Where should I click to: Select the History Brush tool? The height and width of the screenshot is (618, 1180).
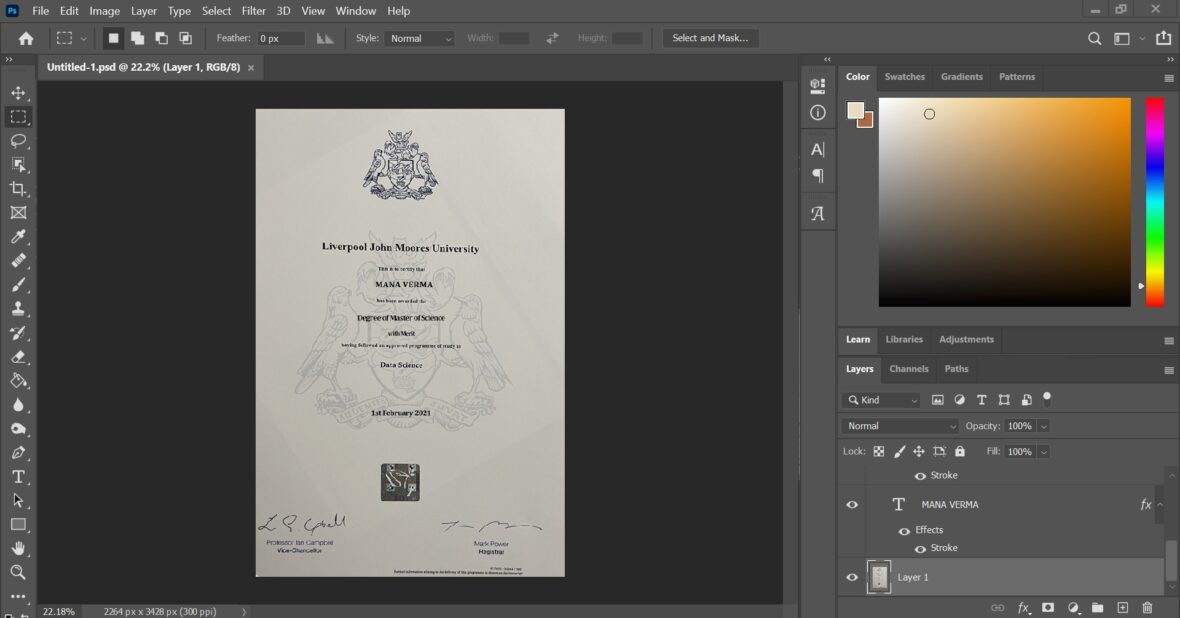pos(18,333)
